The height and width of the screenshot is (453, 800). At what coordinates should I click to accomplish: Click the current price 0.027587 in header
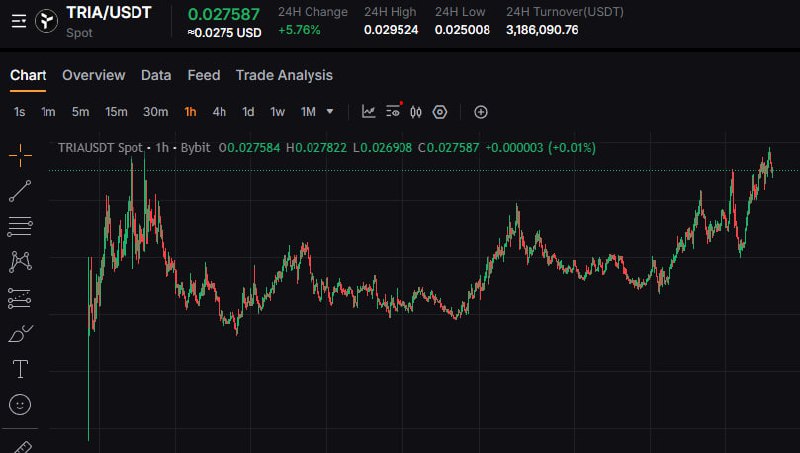pyautogui.click(x=223, y=14)
